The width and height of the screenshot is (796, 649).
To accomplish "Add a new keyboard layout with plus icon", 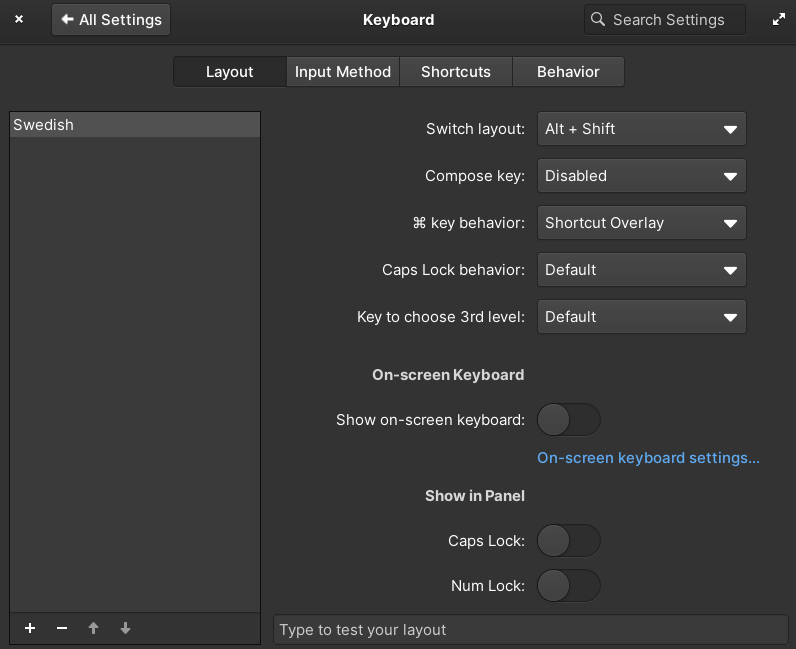I will (x=30, y=628).
